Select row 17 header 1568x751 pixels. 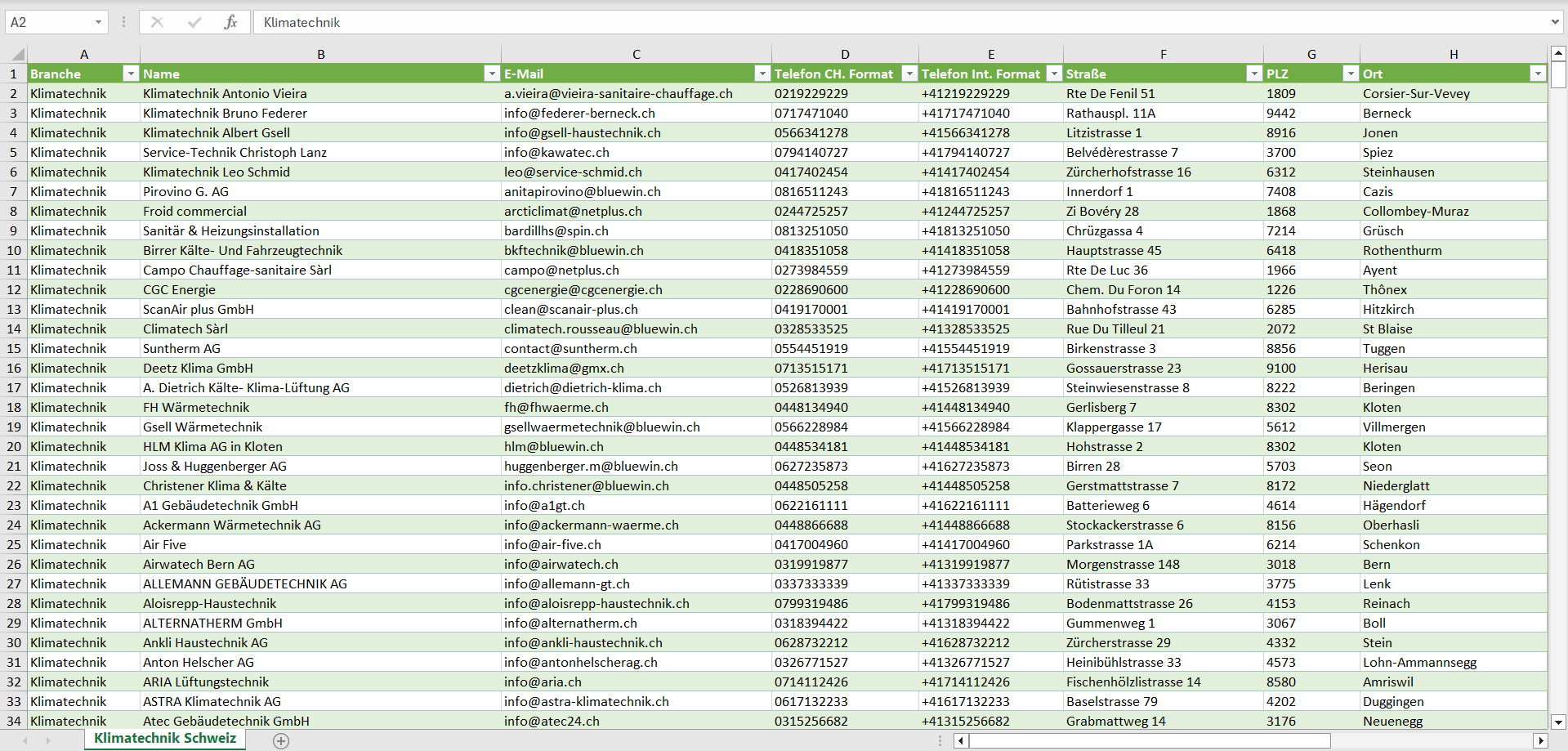point(14,387)
